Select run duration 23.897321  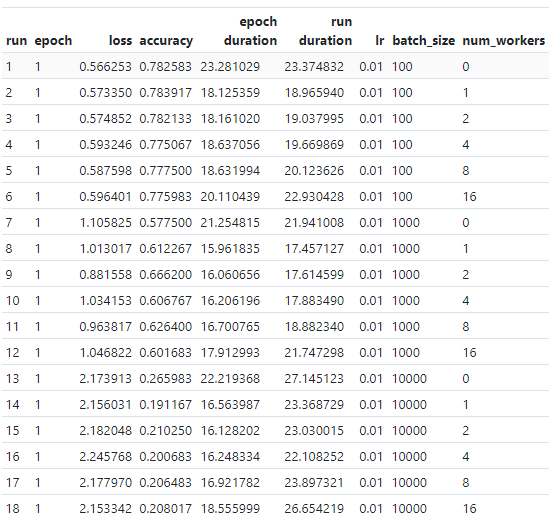[314, 483]
